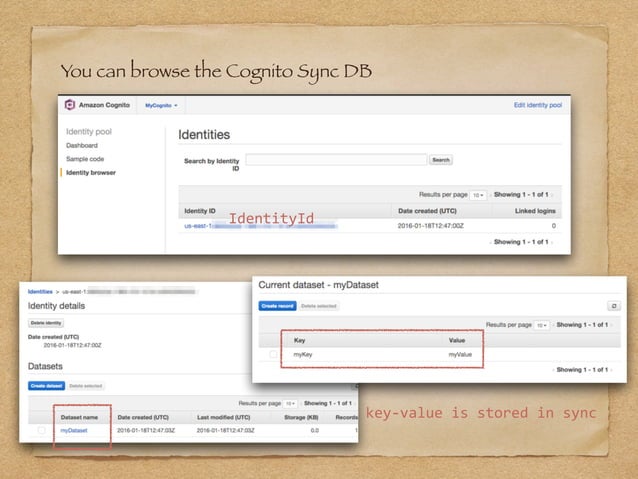Click the Create dataset button
Image resolution: width=638 pixels, height=479 pixels.
click(46, 386)
